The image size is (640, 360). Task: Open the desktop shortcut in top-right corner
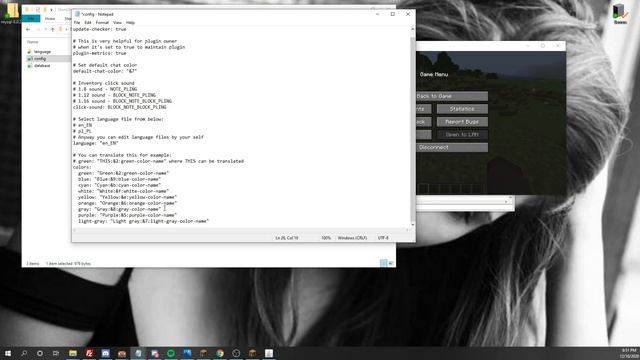point(620,13)
